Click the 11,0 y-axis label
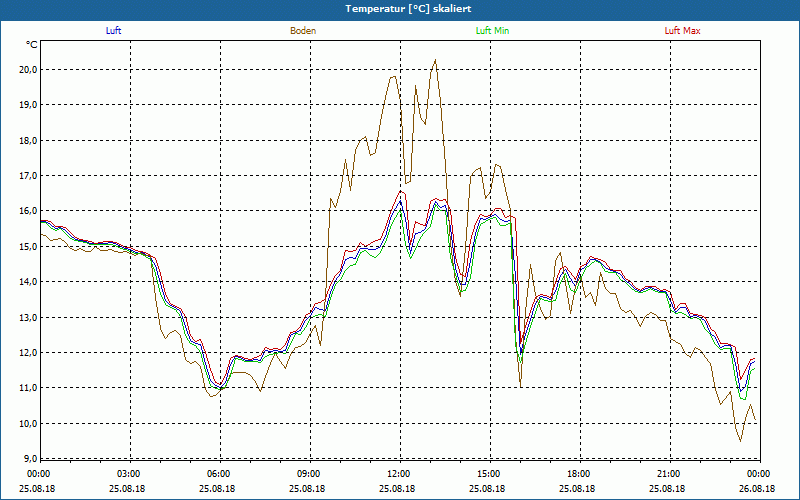This screenshot has height=500, width=800. coord(28,388)
